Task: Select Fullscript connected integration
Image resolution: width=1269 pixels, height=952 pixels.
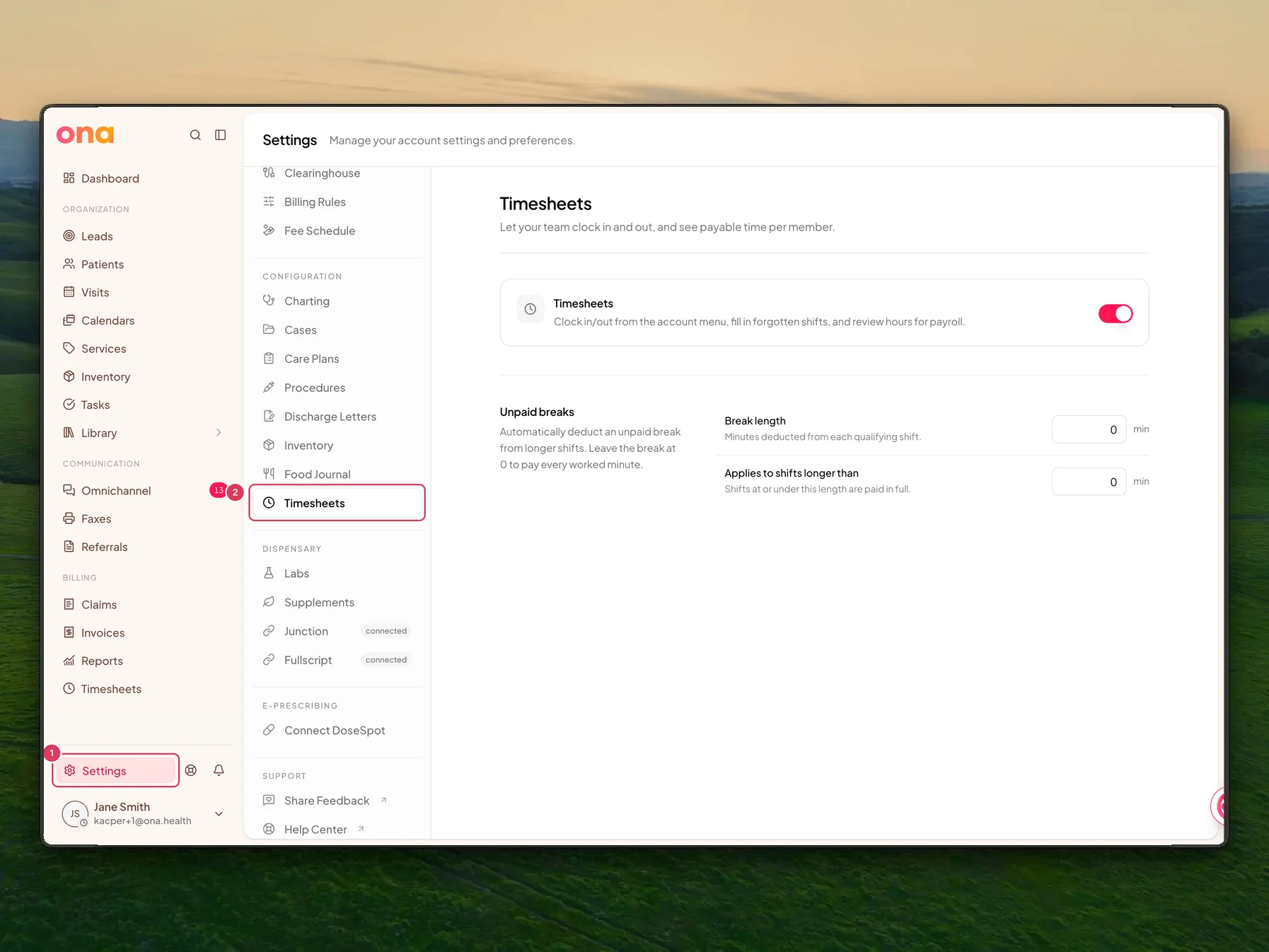Action: tap(337, 660)
